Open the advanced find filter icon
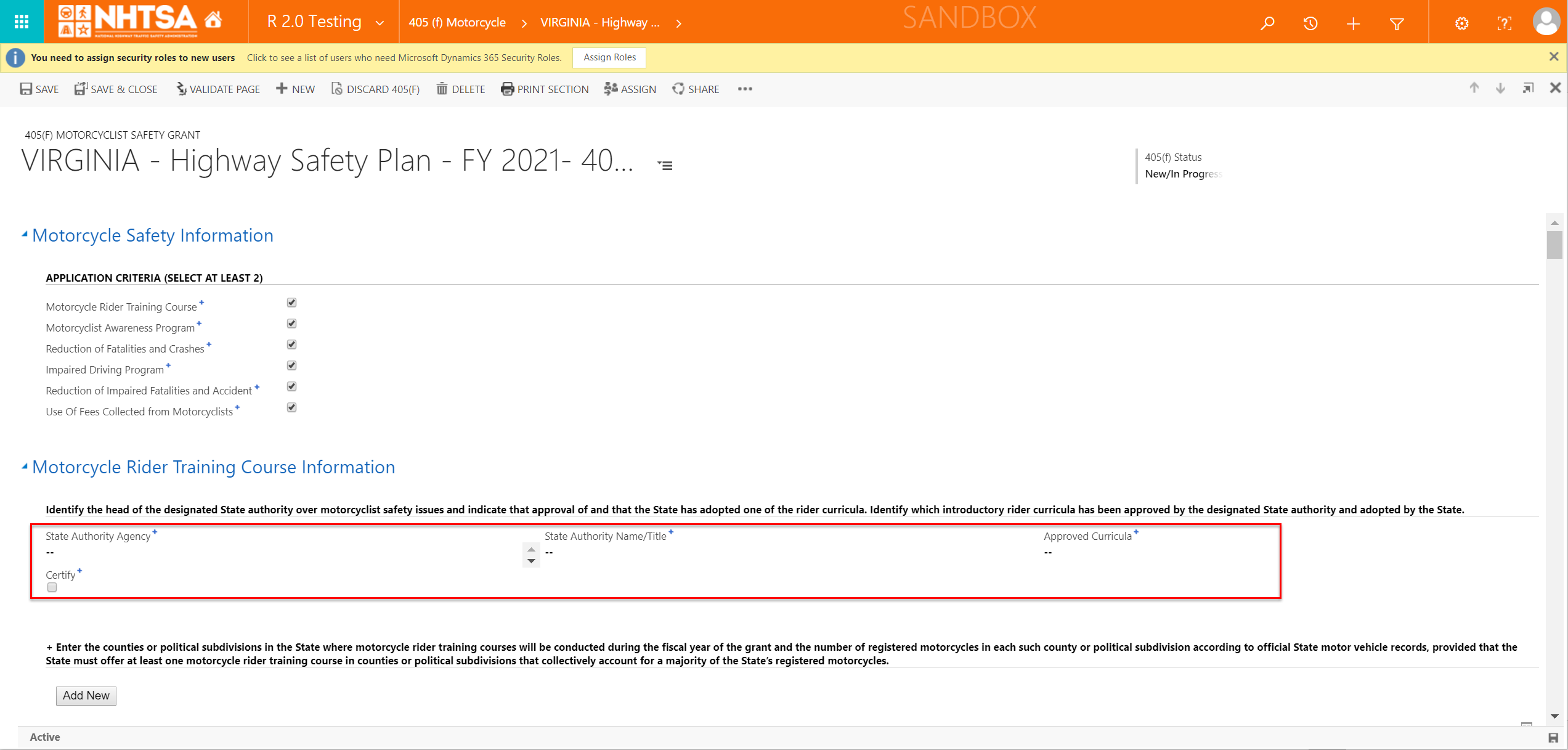The width and height of the screenshot is (1568, 750). (x=1397, y=23)
